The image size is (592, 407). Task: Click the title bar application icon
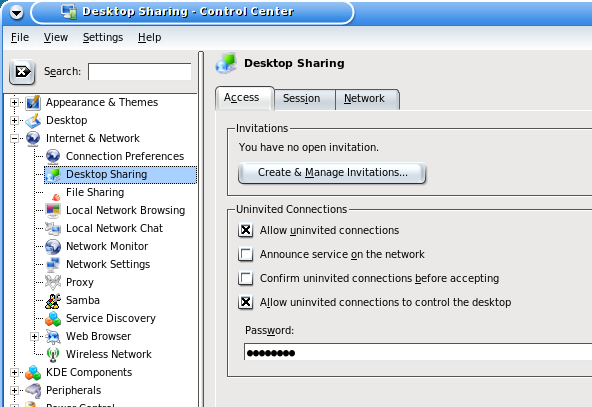69,12
